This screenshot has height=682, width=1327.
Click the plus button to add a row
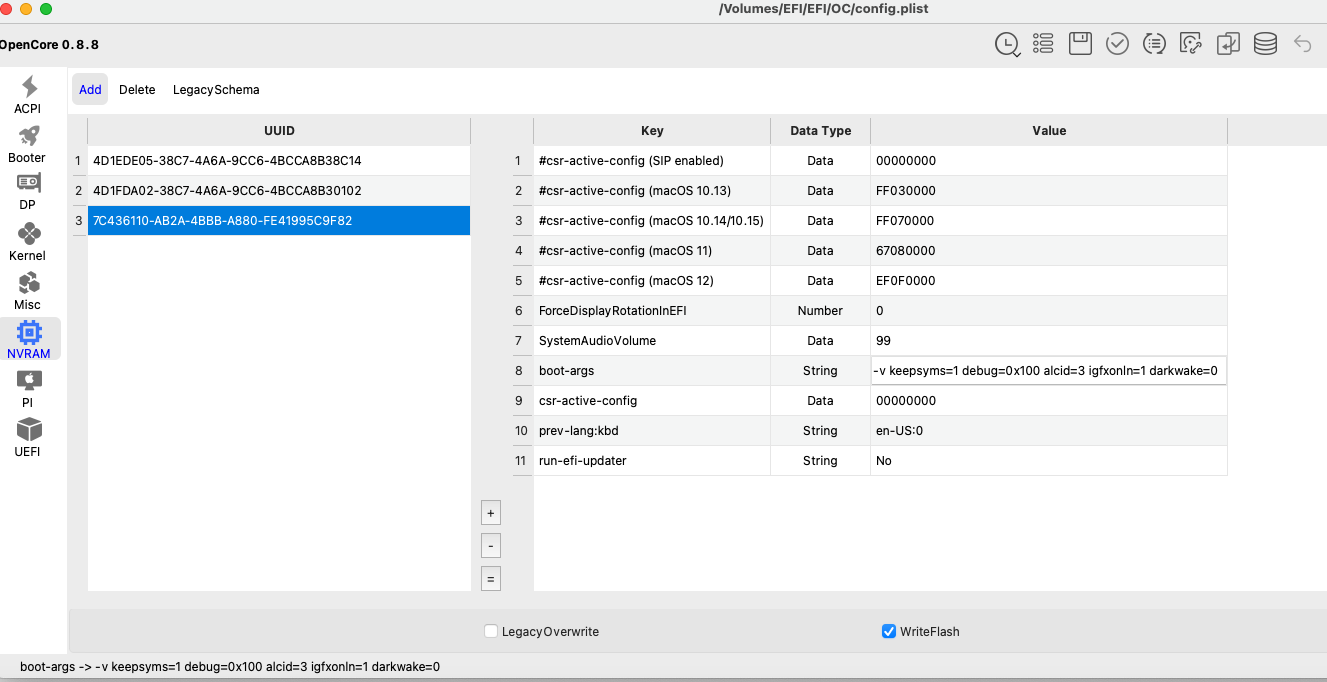(x=490, y=513)
